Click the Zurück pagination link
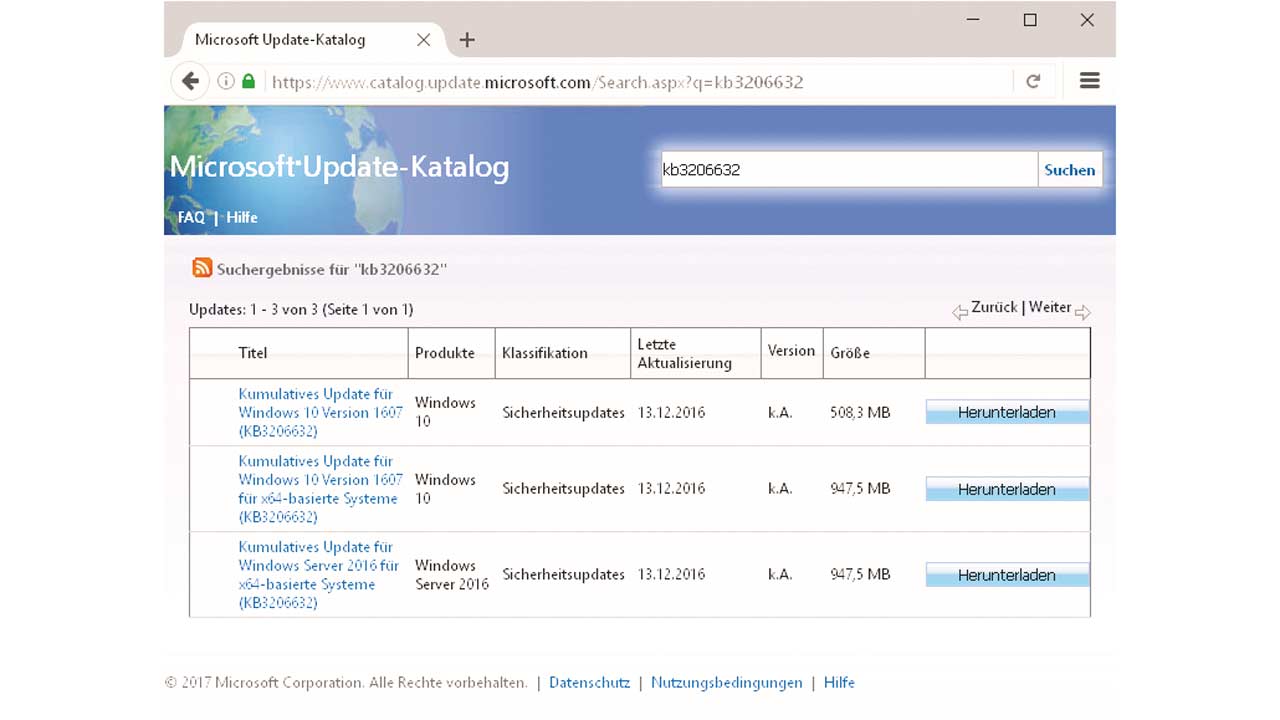Screen dimensions: 1280x720 [994, 308]
